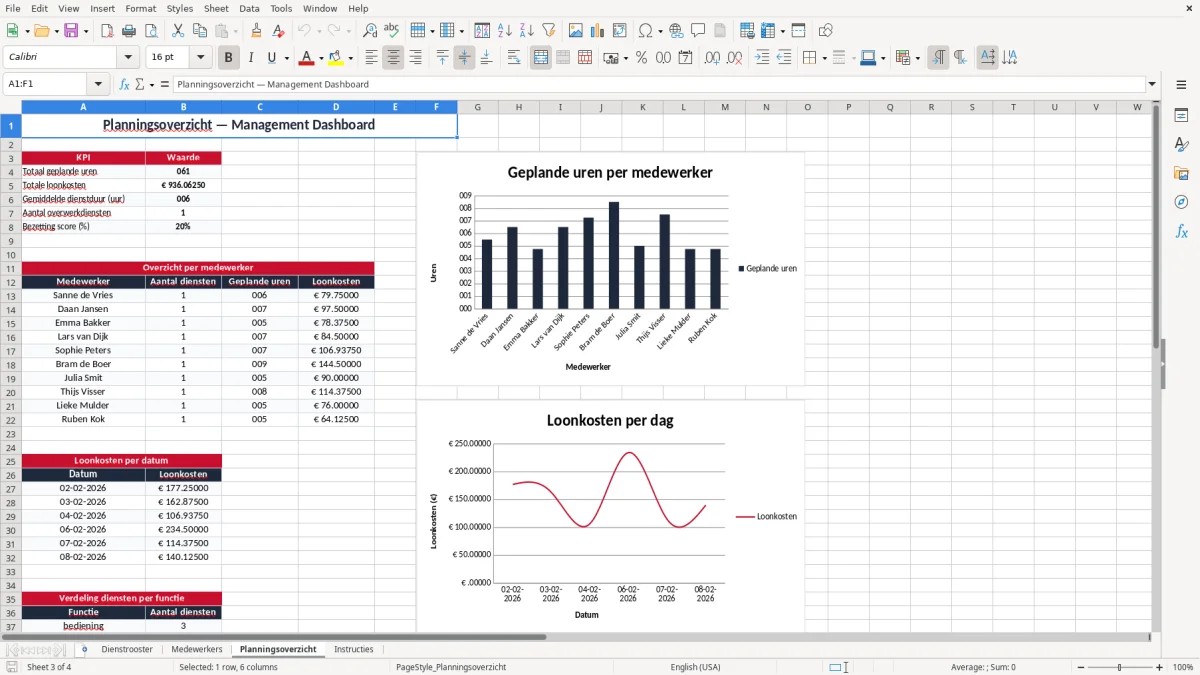Switch to the Medewerkers sheet tab
This screenshot has width=1200, height=675.
coord(197,649)
